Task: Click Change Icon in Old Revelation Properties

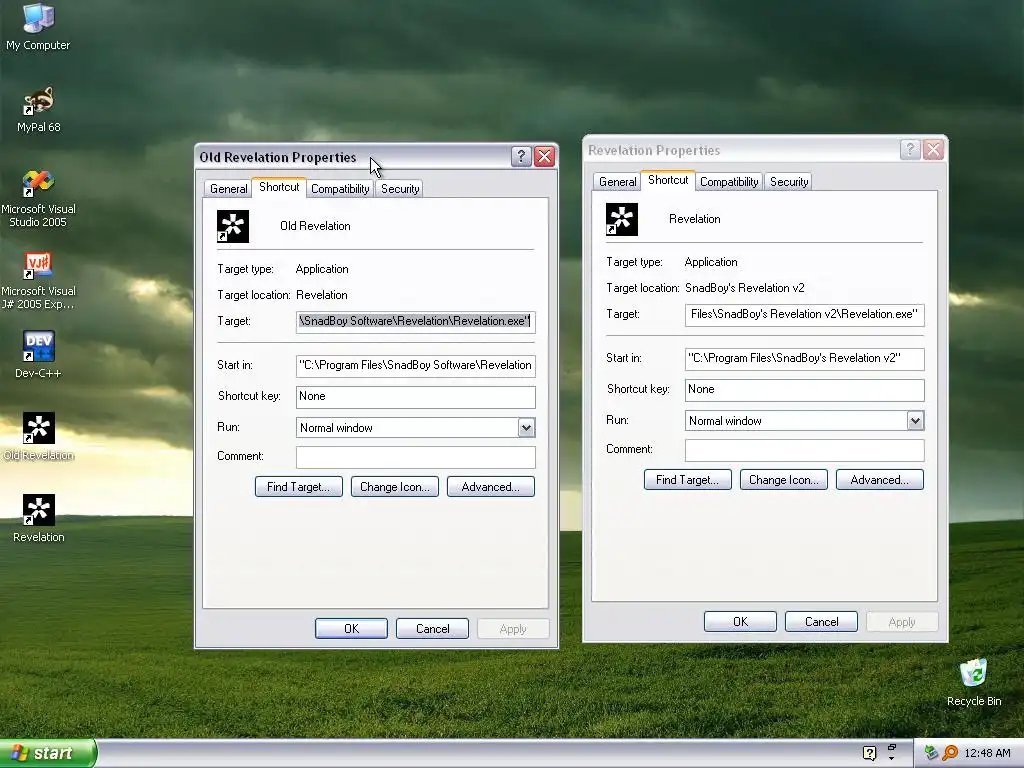Action: (x=394, y=487)
